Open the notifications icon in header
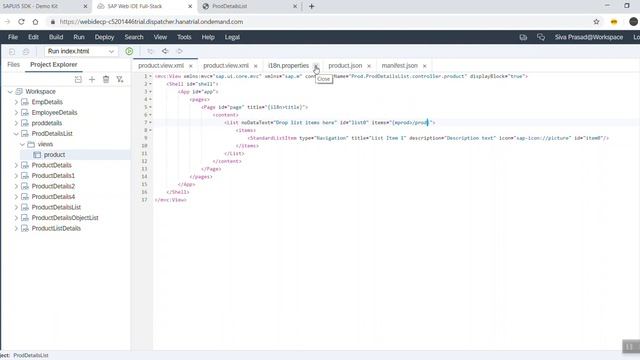This screenshot has width=640, height=360. [x=523, y=37]
